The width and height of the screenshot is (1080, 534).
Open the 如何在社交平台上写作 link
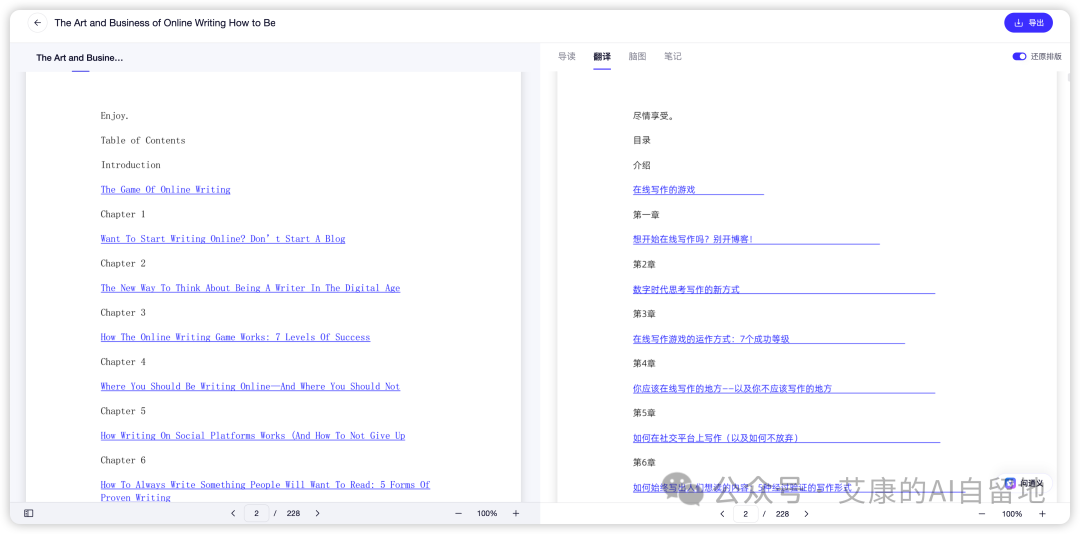coord(716,438)
